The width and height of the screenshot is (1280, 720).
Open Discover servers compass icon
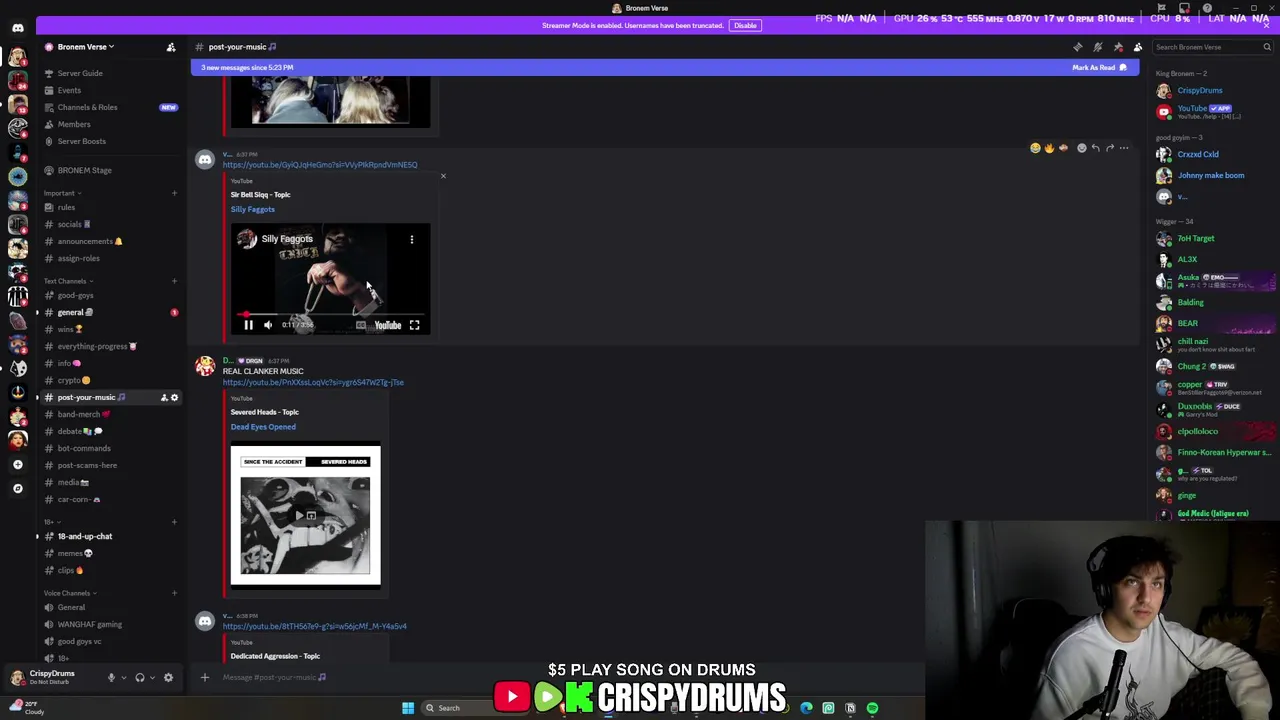click(x=17, y=488)
